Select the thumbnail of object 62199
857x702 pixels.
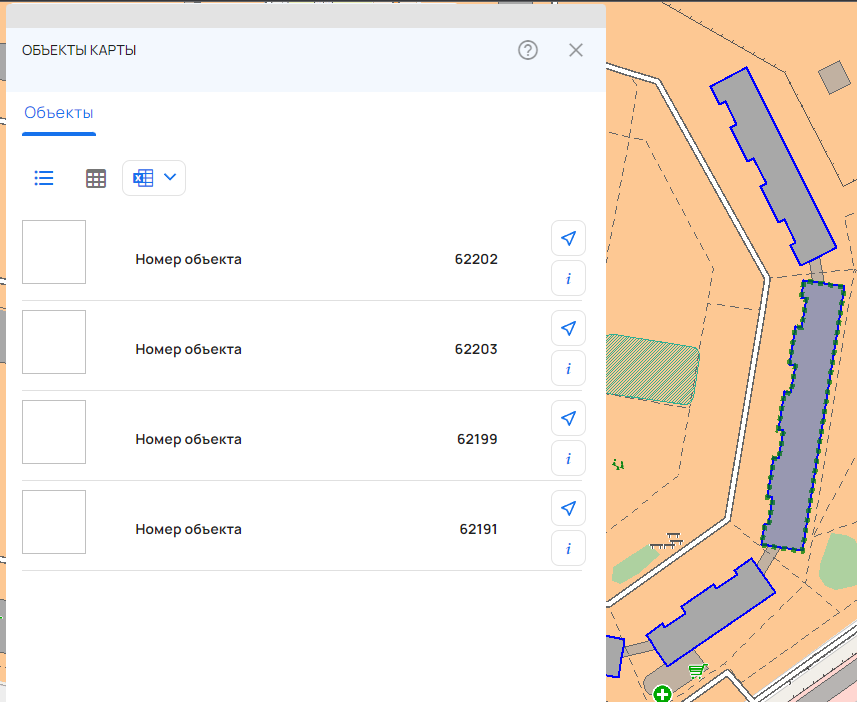tap(54, 432)
